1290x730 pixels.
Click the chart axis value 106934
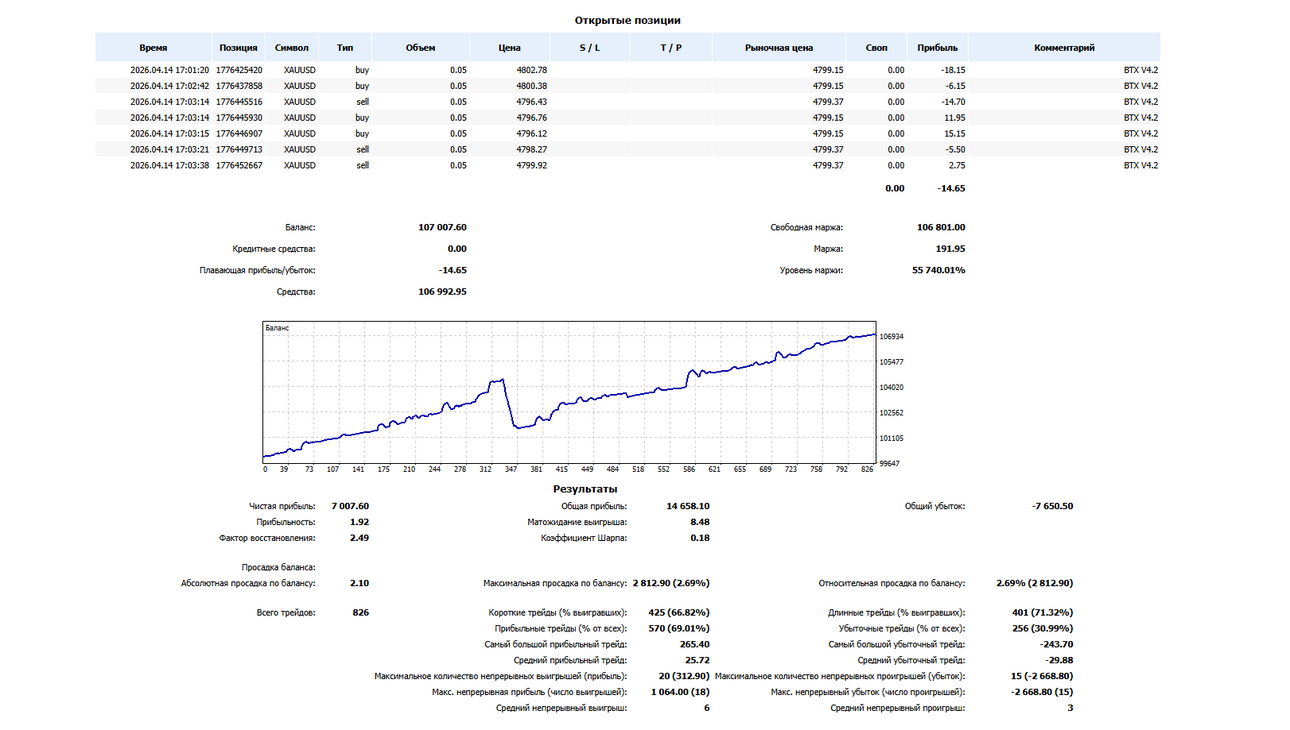(x=892, y=337)
